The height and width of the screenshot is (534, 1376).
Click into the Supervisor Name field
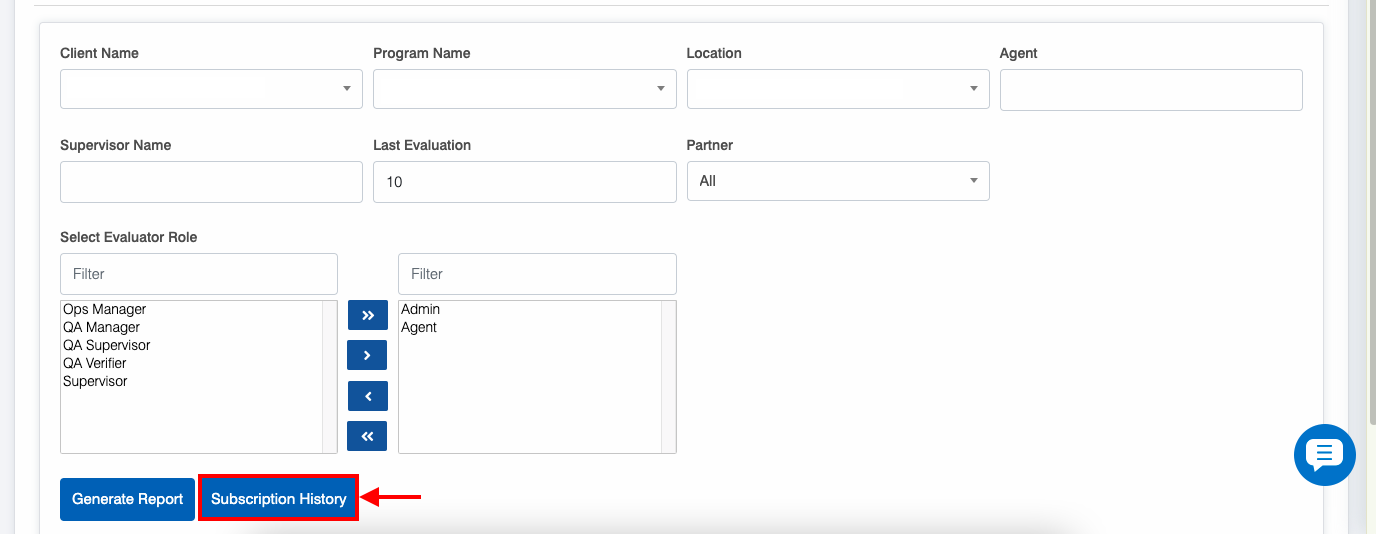tap(211, 182)
